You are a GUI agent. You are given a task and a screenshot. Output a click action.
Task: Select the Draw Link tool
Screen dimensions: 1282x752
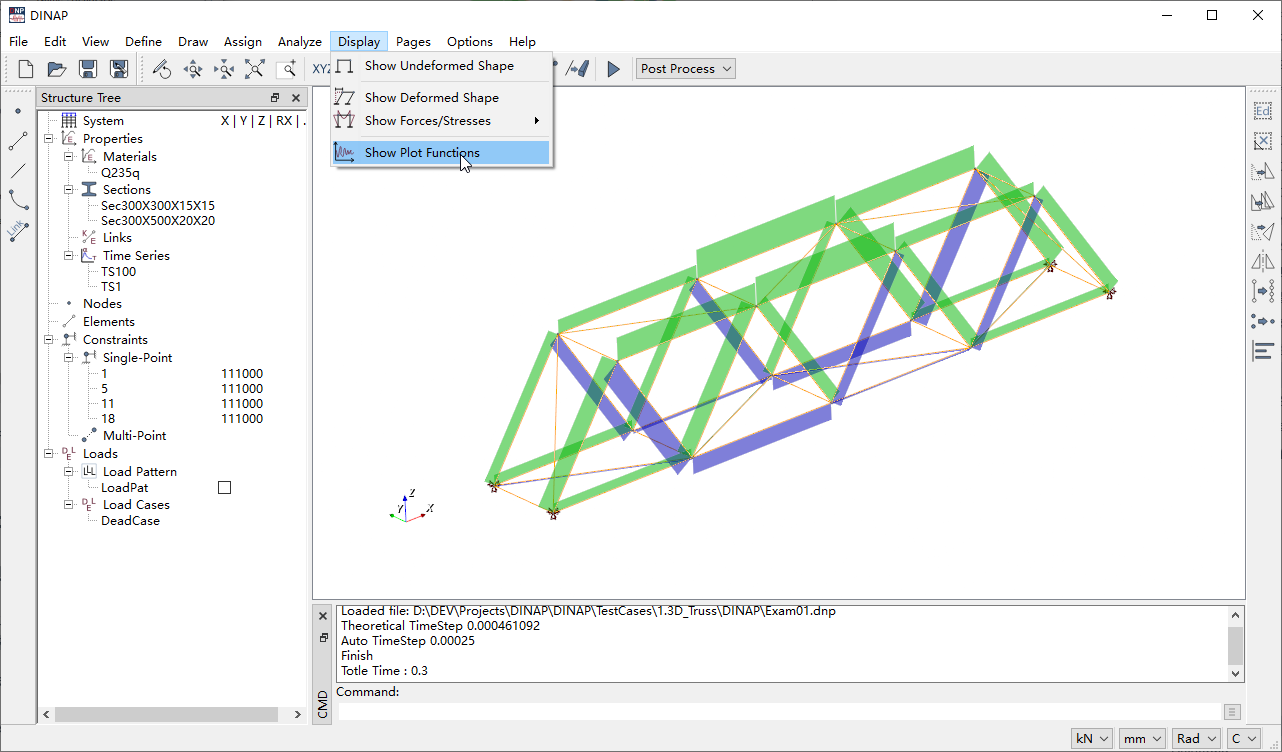point(18,230)
